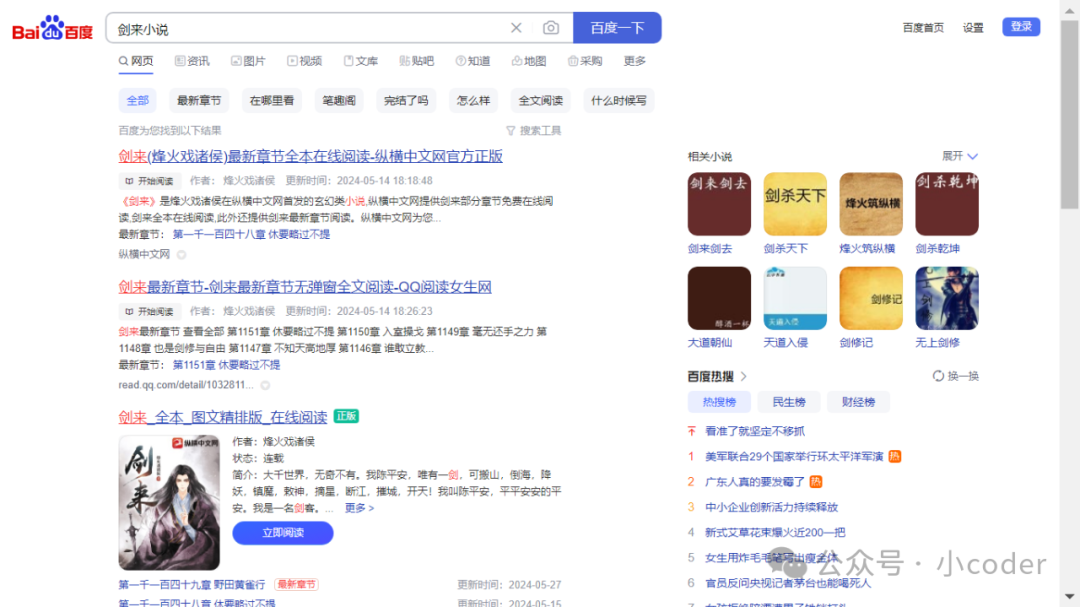Switch hot list to 财经榜

tap(858, 401)
